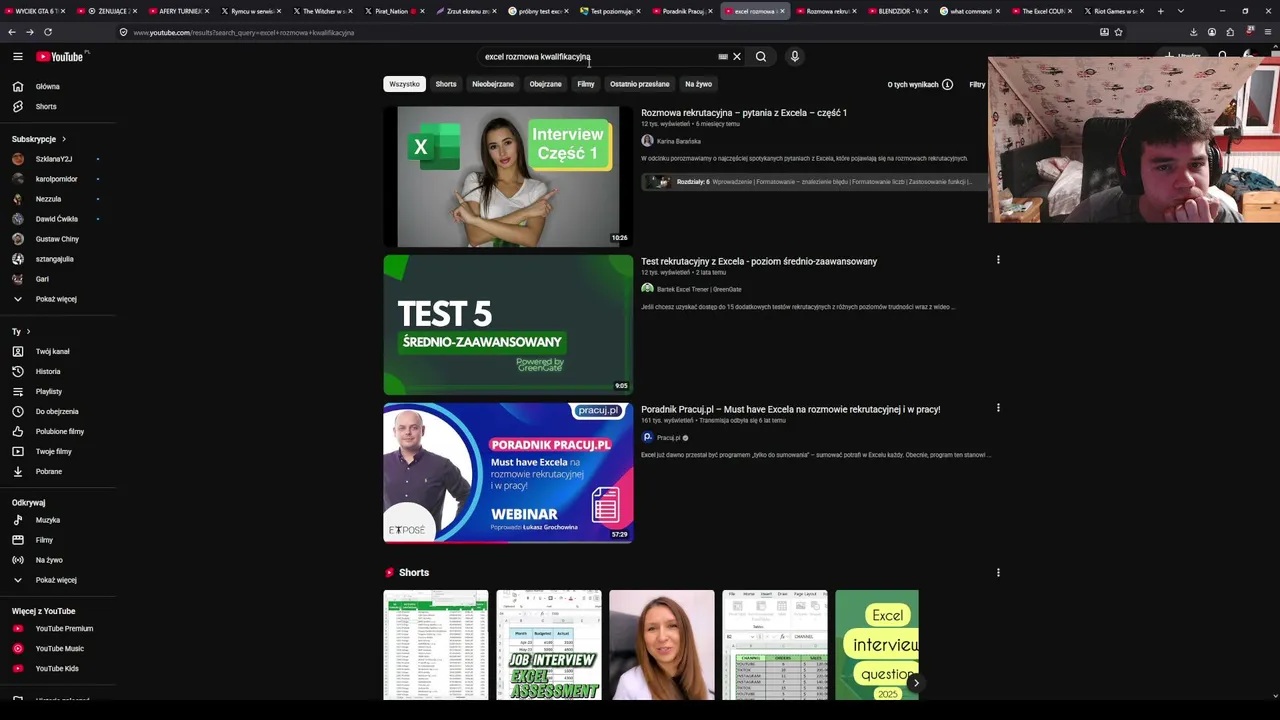Open Dawid Ćwikła channel subscription
This screenshot has width=1280, height=720.
pyautogui.click(x=58, y=219)
